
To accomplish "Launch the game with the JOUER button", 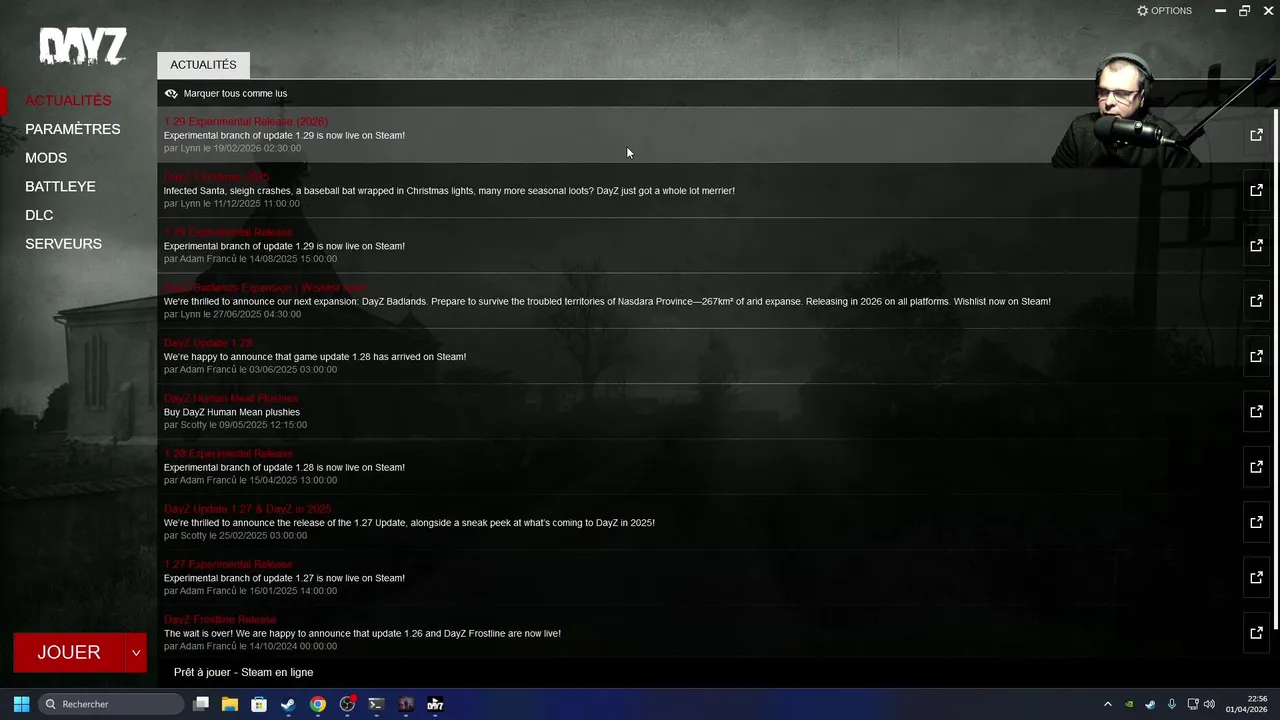I will [x=69, y=653].
